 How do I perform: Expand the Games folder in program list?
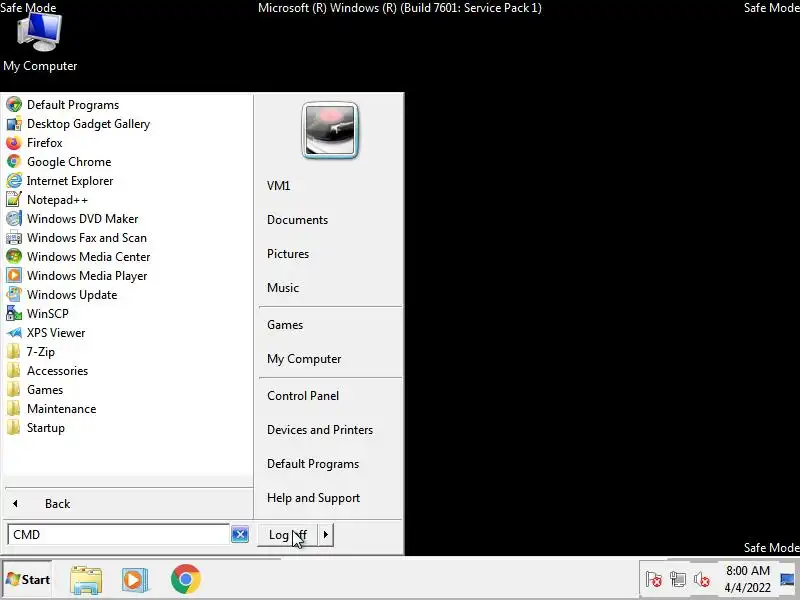35,390
